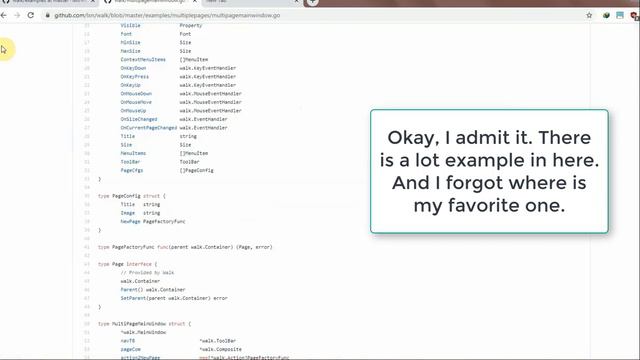640x360 pixels.
Task: Click the pageCom *walk.Composite line
Action: coord(181,349)
